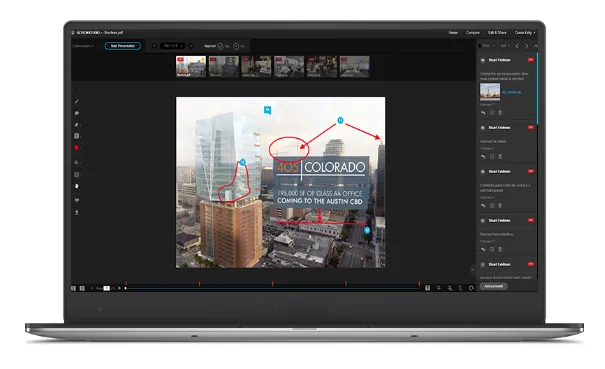Image resolution: width=605 pixels, height=369 pixels.
Task: Click the presentation screen icon in left toolbar
Action: (76, 200)
